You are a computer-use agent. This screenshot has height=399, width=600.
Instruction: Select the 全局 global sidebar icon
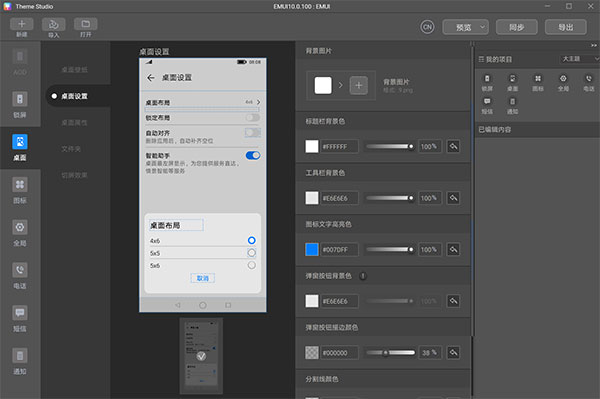click(20, 227)
